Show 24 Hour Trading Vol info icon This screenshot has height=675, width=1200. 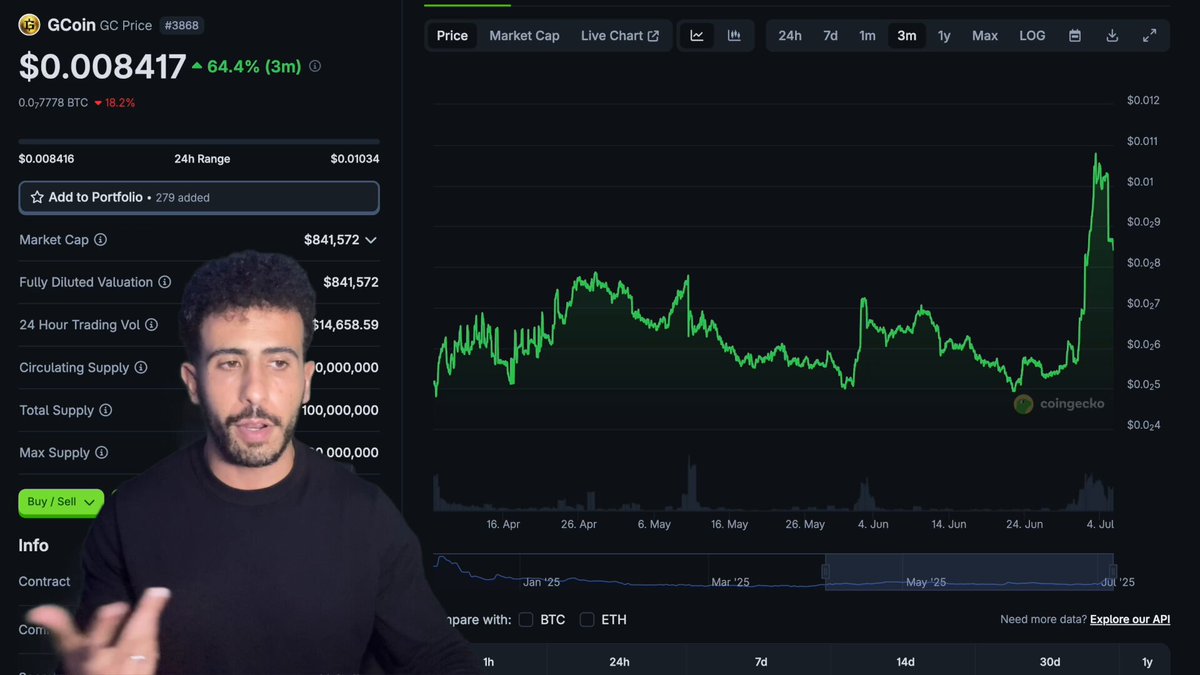tap(152, 325)
